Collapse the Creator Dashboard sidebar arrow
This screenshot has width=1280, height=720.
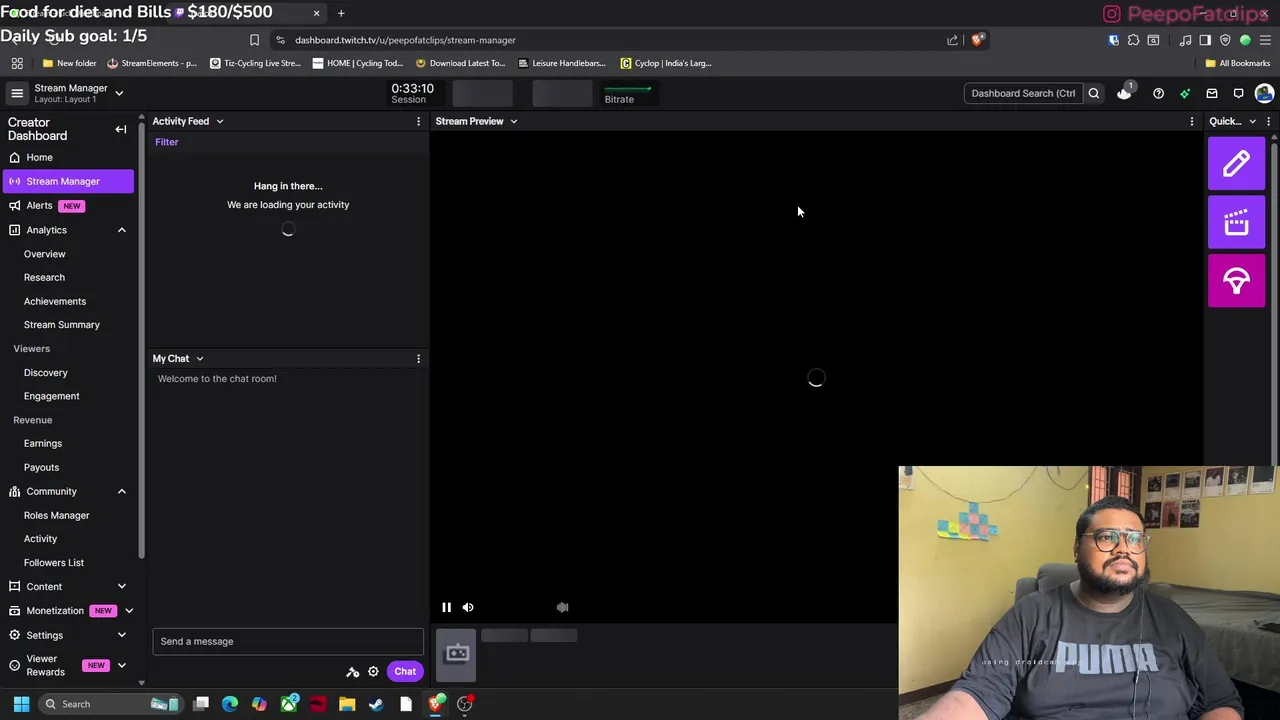(x=121, y=129)
